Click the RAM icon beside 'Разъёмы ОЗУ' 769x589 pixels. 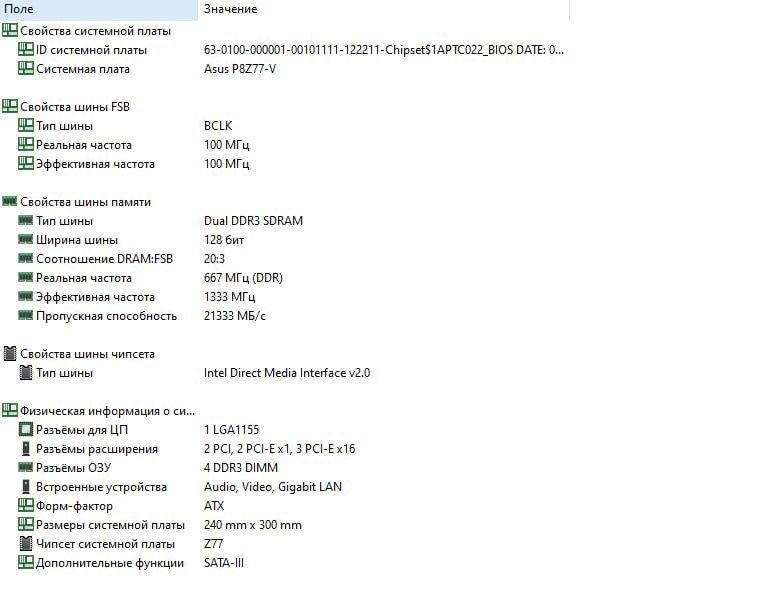point(26,467)
